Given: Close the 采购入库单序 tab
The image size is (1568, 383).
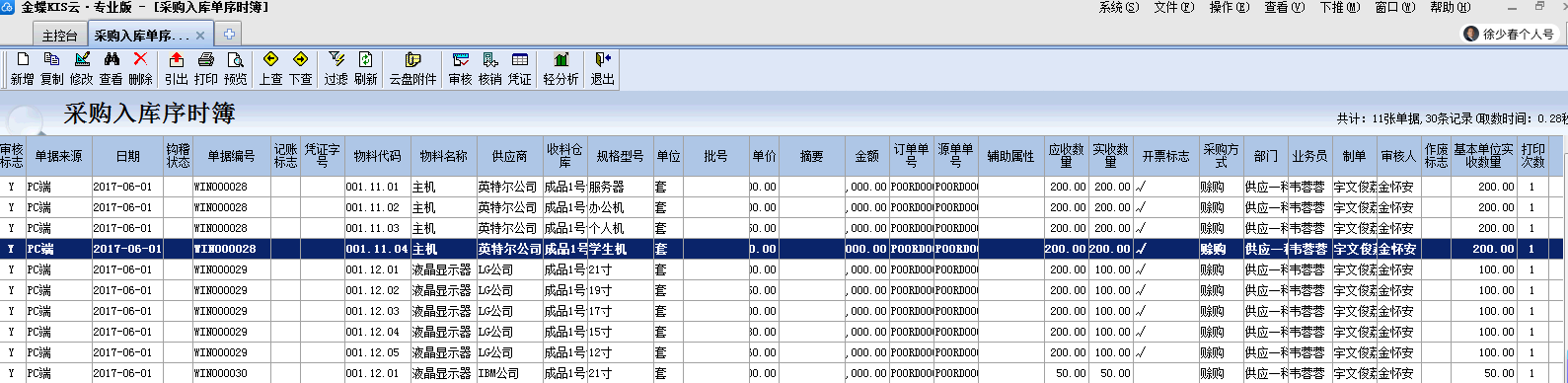Looking at the screenshot, I should (200, 36).
